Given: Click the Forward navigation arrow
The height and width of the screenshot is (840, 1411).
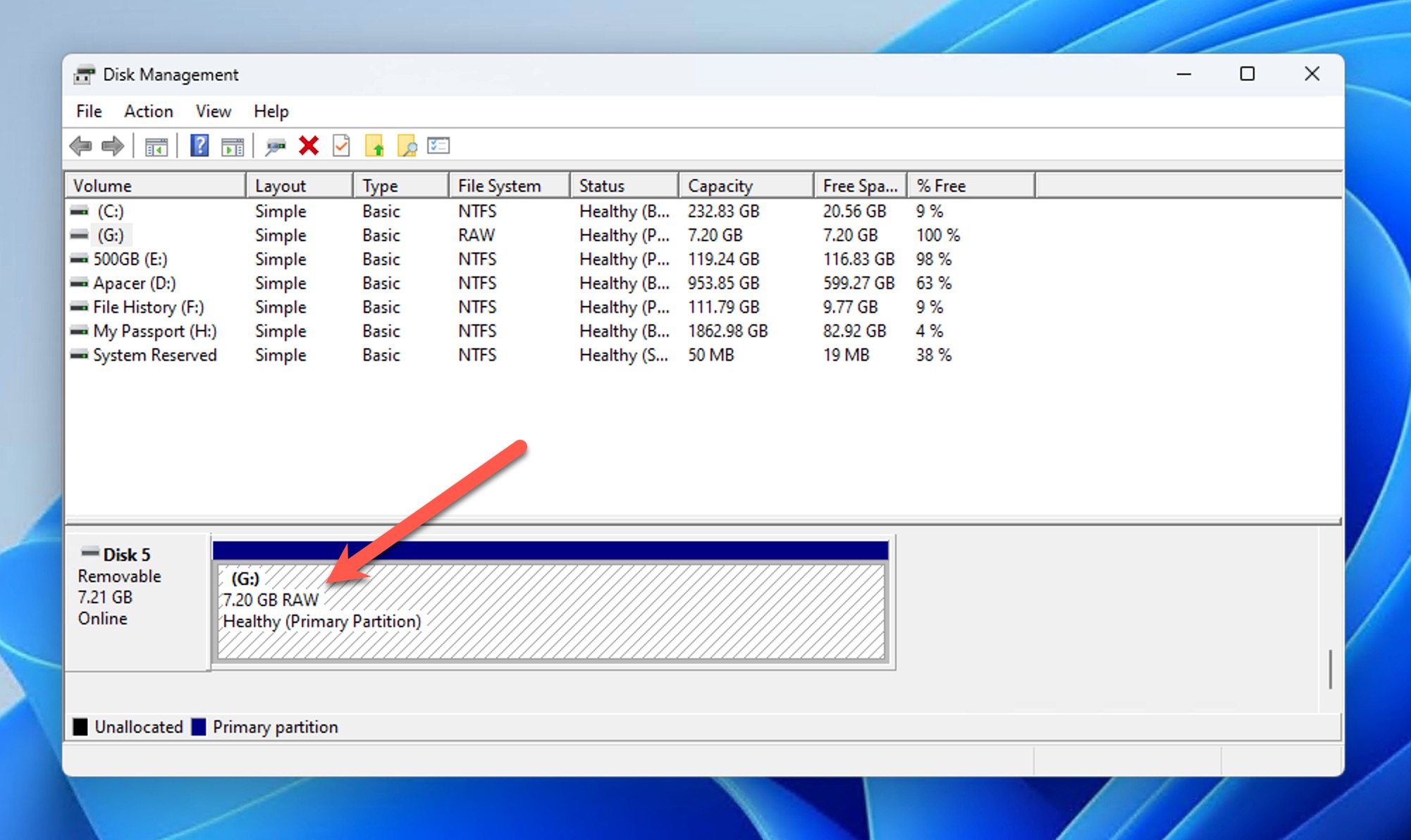Looking at the screenshot, I should [113, 146].
